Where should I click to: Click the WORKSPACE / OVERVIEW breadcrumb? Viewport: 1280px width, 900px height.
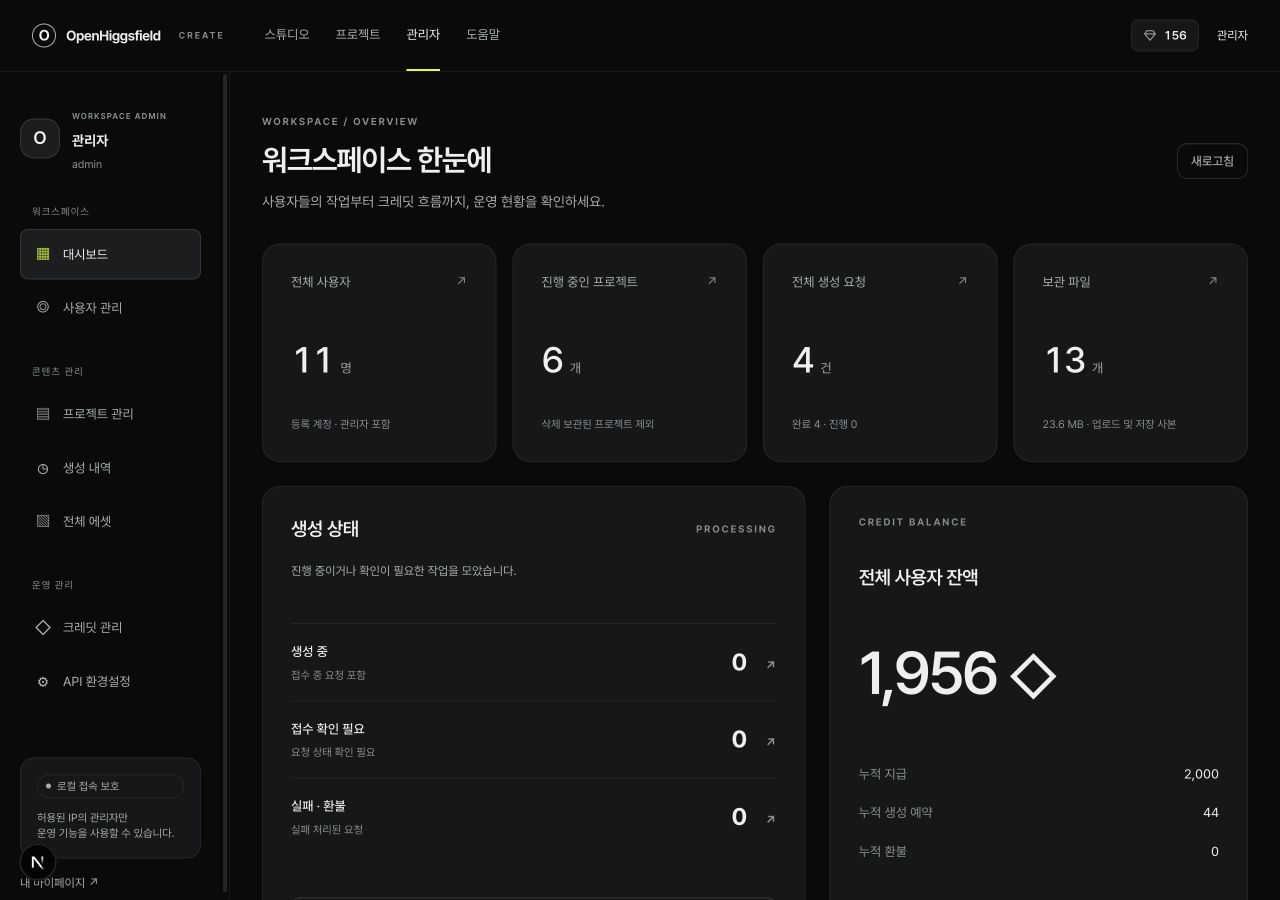[x=340, y=122]
